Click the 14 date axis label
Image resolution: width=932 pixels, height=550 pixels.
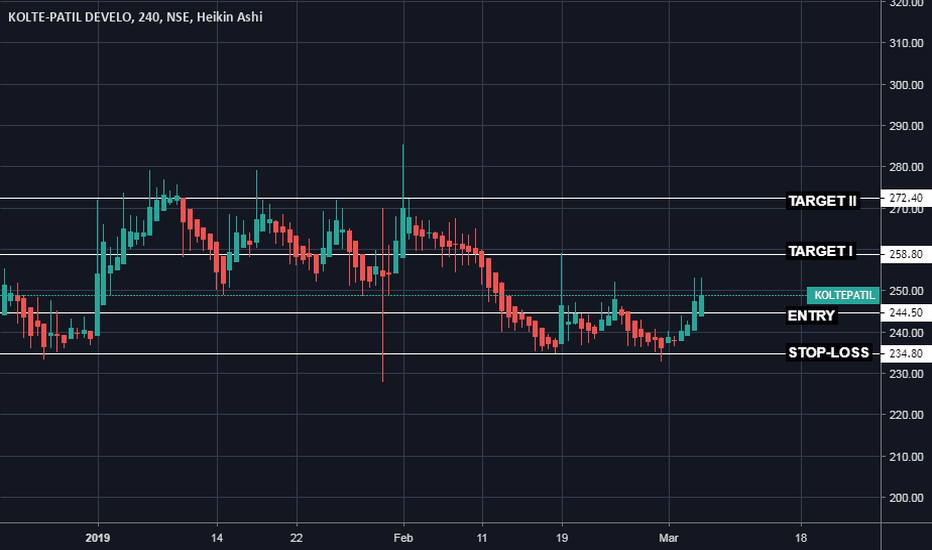[x=217, y=538]
